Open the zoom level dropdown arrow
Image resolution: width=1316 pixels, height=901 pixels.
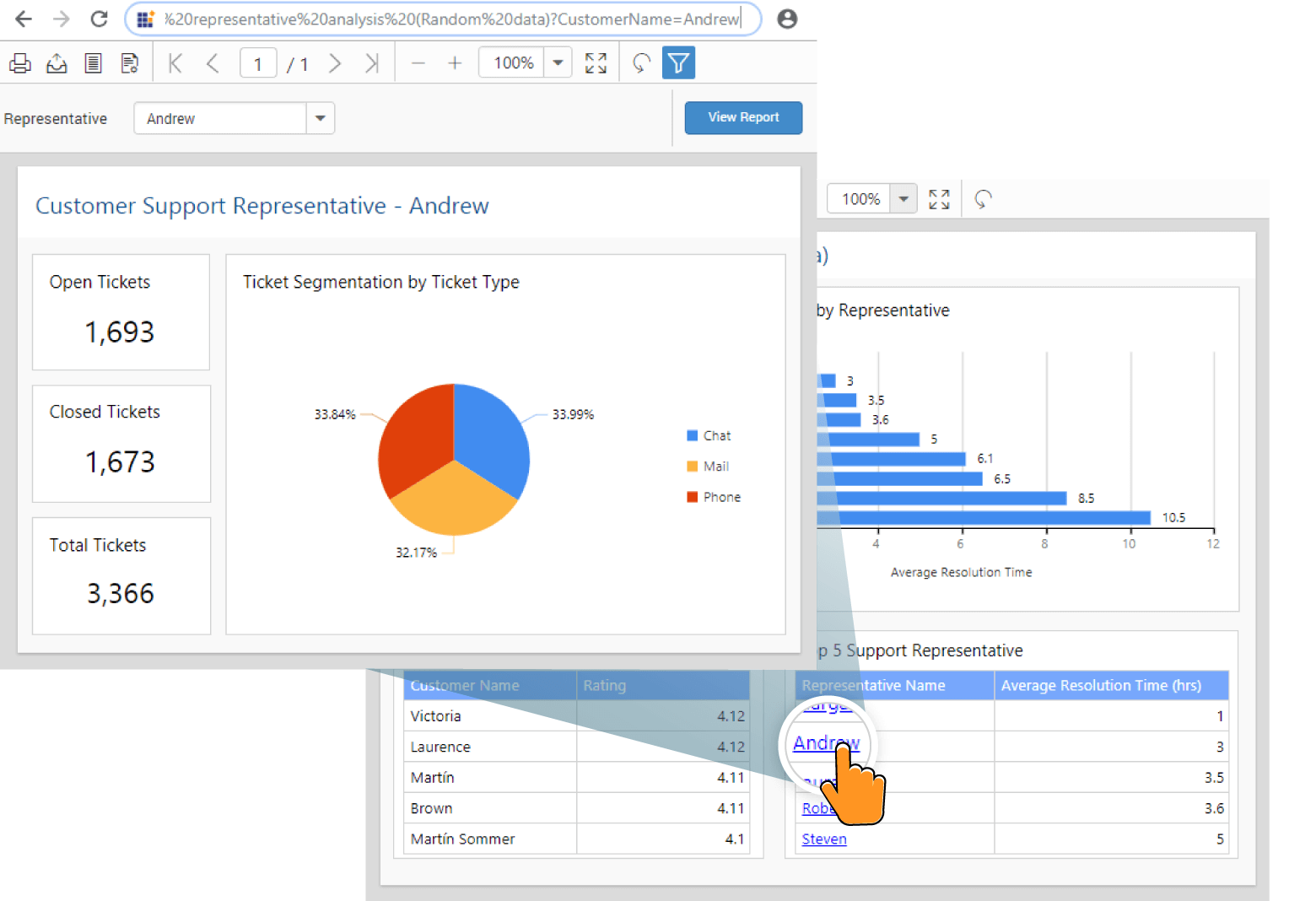tap(557, 62)
